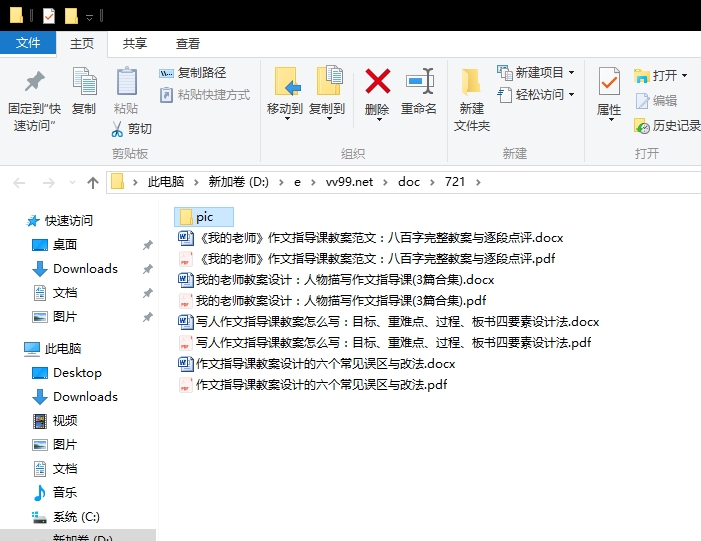Create a New folder (新建文件夹)

pyautogui.click(x=472, y=100)
